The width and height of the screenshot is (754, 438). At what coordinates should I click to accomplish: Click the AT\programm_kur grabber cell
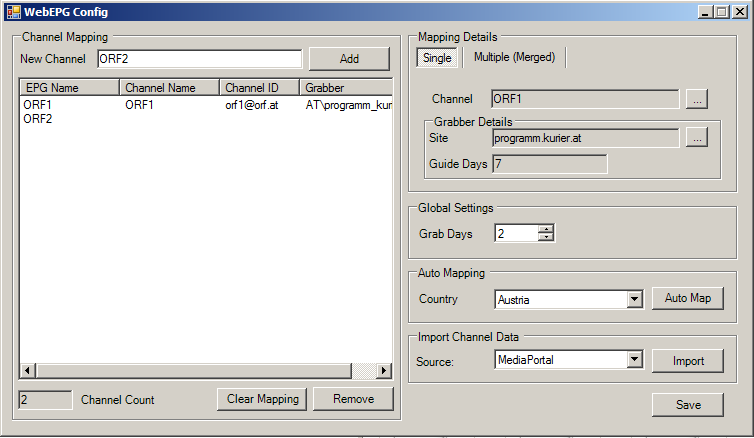[x=349, y=105]
